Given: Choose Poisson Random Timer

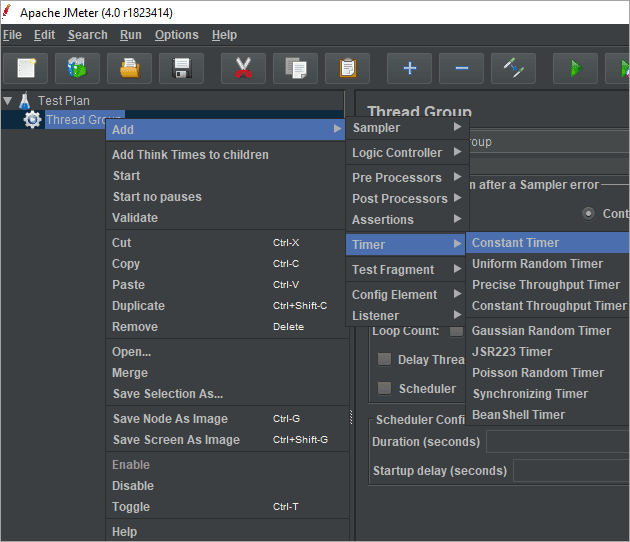Looking at the screenshot, I should click(x=548, y=372).
